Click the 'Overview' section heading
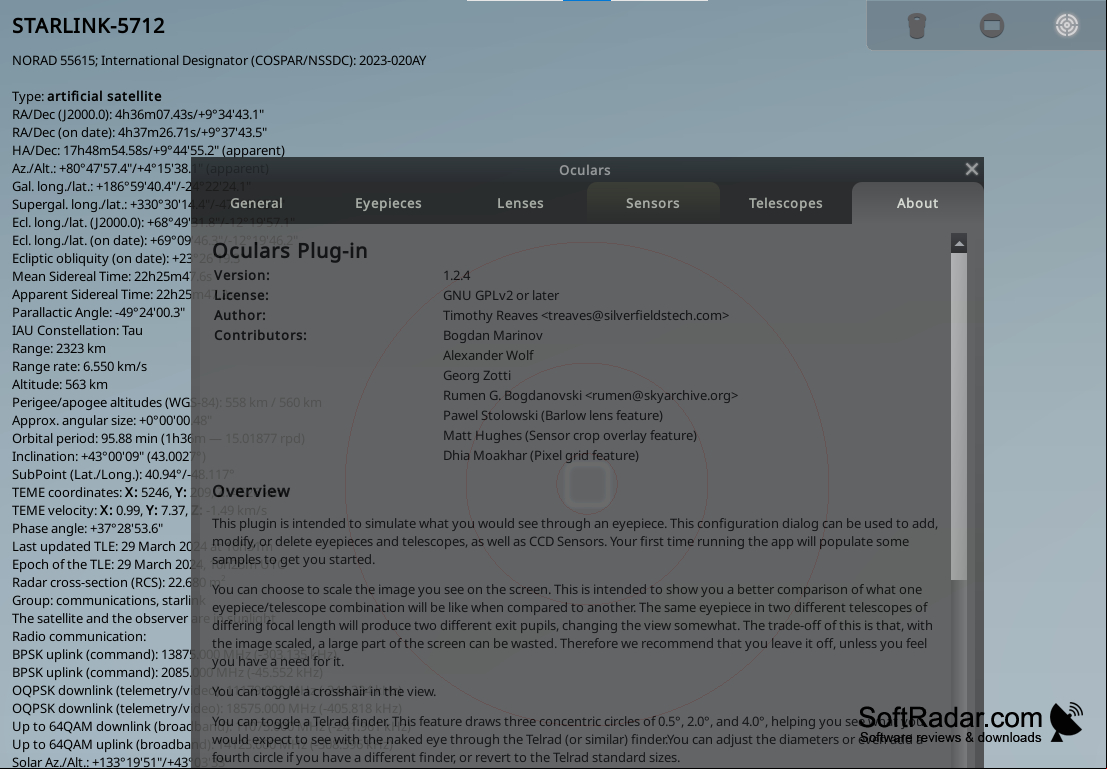 (251, 491)
